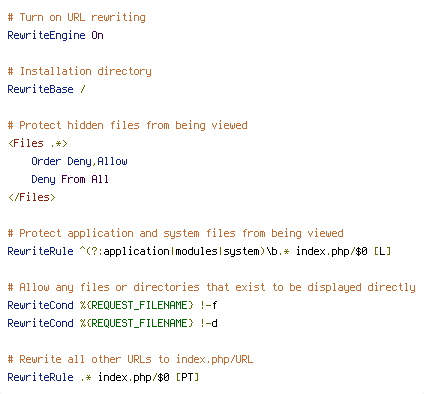
Task: Click the 'Protect hidden files' comment
Action: tap(127, 125)
